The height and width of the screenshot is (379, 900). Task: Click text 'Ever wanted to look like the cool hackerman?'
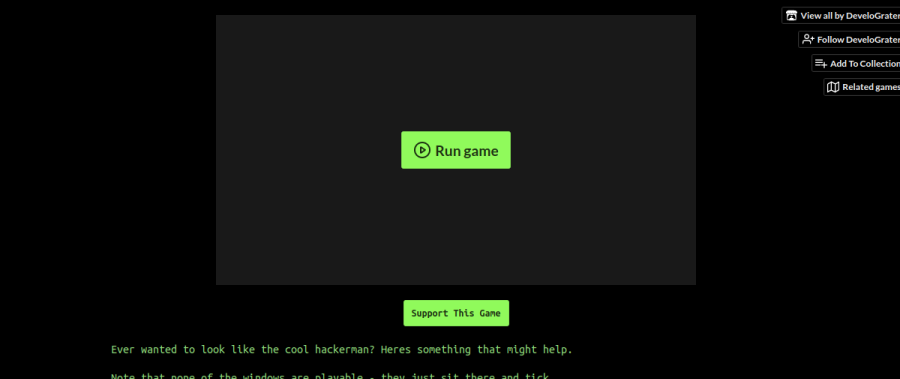coord(243,349)
